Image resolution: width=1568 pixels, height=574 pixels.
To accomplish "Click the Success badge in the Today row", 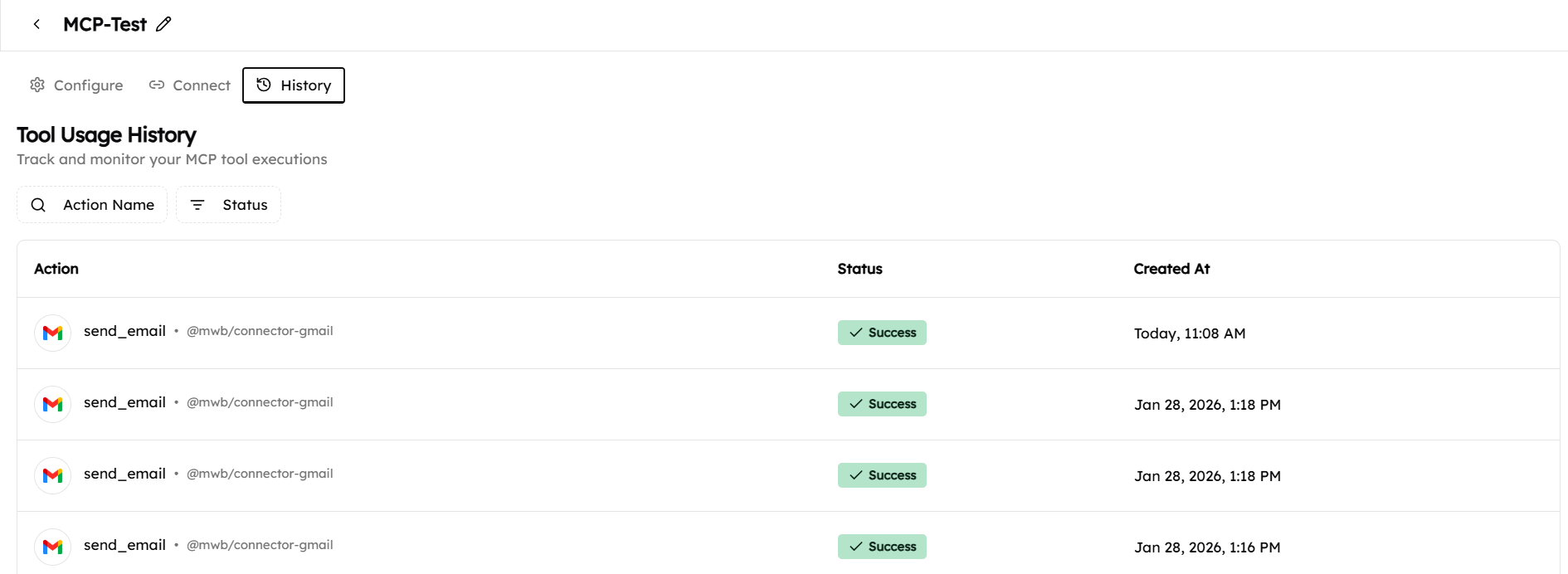I will pyautogui.click(x=882, y=333).
